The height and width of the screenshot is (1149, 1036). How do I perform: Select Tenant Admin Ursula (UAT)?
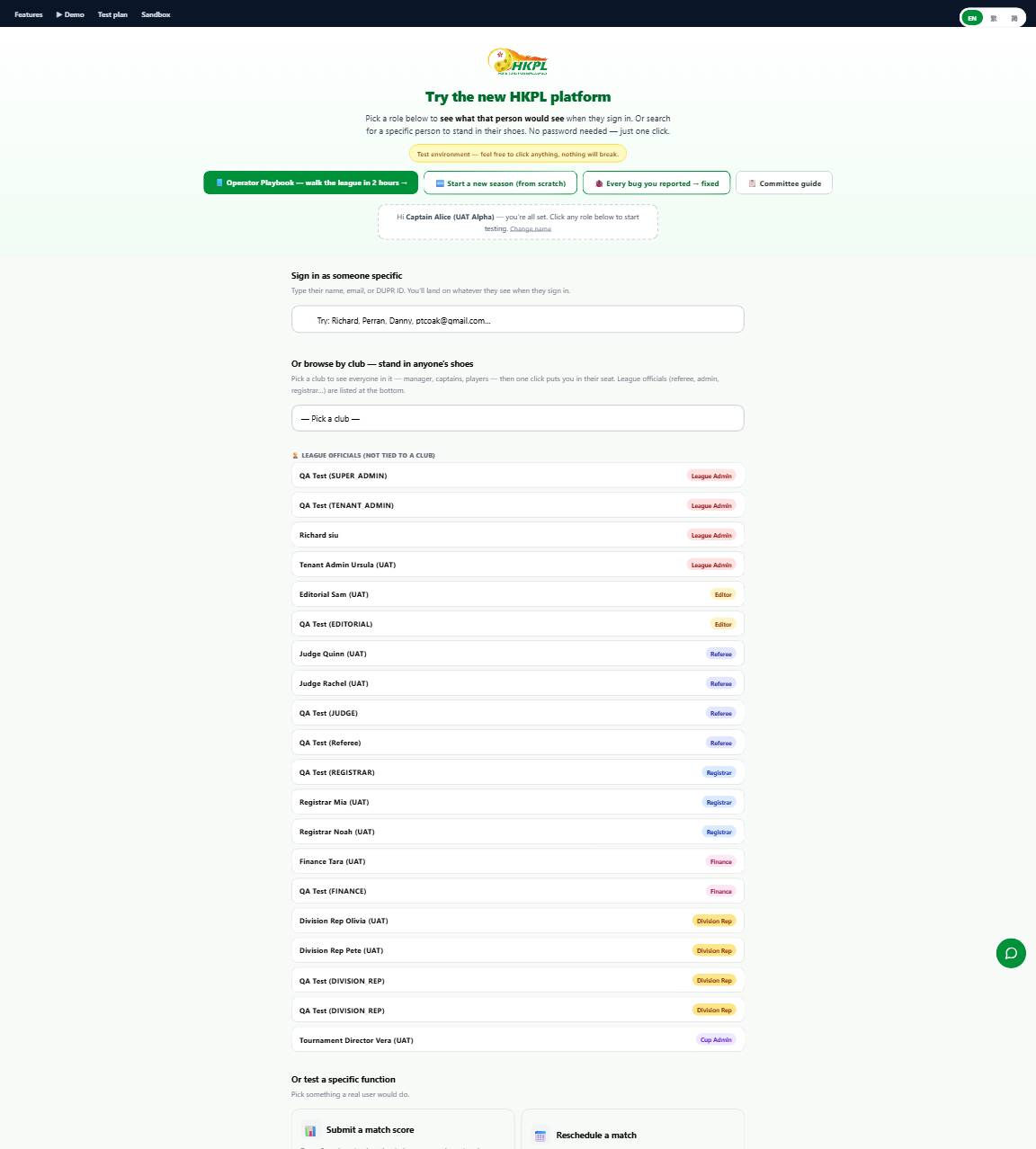pos(517,565)
